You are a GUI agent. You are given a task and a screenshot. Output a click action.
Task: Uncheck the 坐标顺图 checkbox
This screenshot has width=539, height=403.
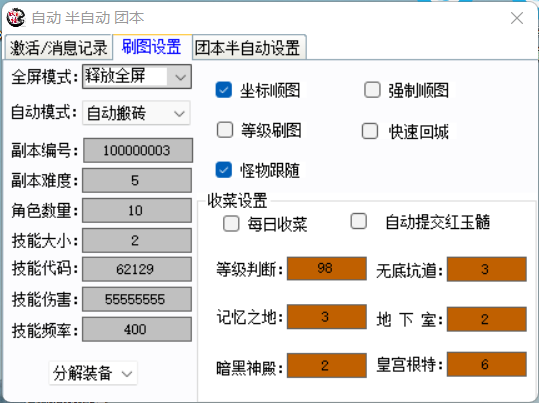tap(223, 90)
